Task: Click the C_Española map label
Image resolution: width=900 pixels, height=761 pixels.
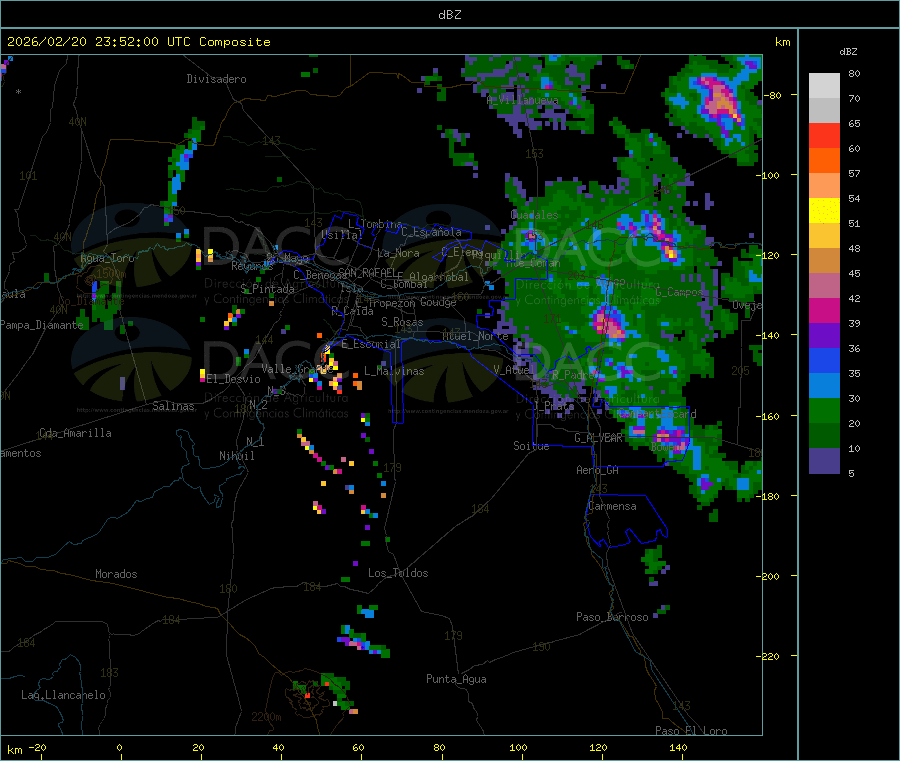Action: pyautogui.click(x=431, y=232)
